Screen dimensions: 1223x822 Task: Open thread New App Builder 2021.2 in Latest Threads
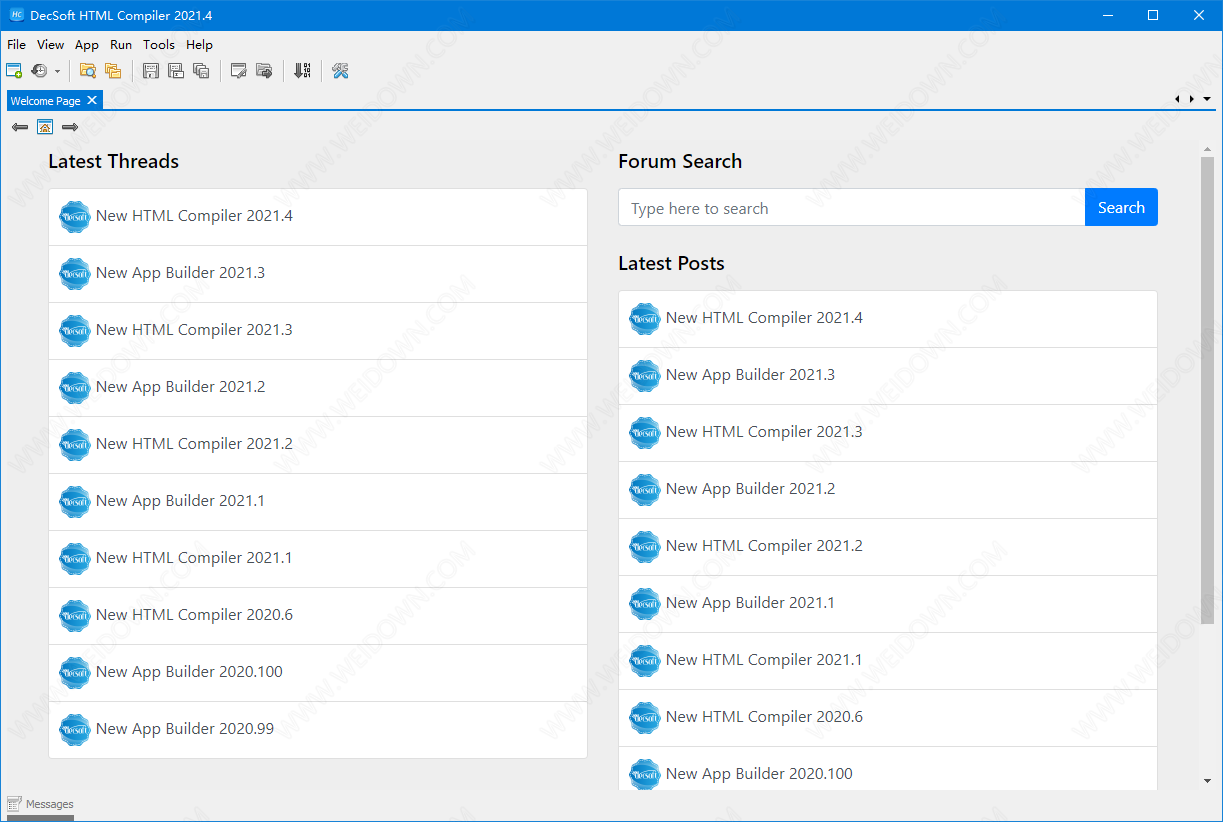coord(318,388)
